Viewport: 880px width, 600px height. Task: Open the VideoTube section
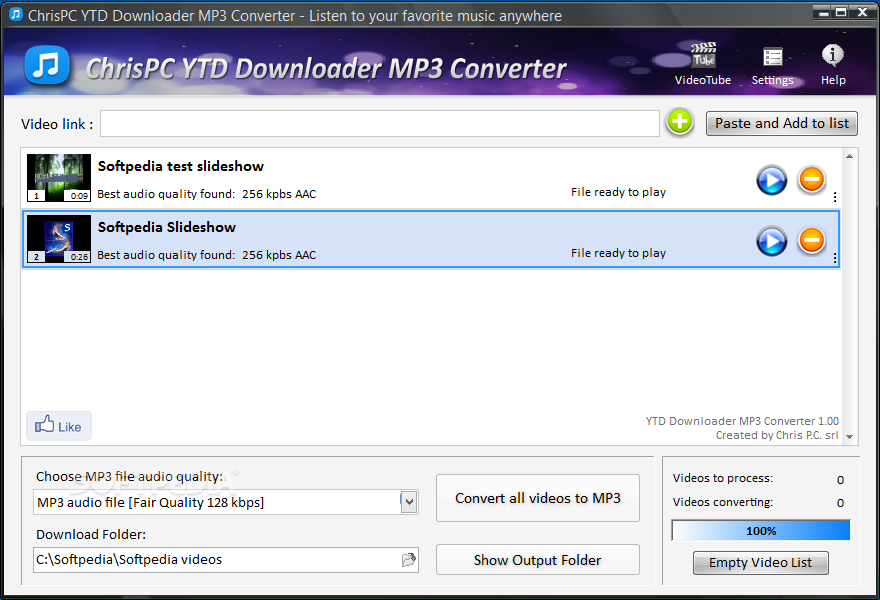703,64
